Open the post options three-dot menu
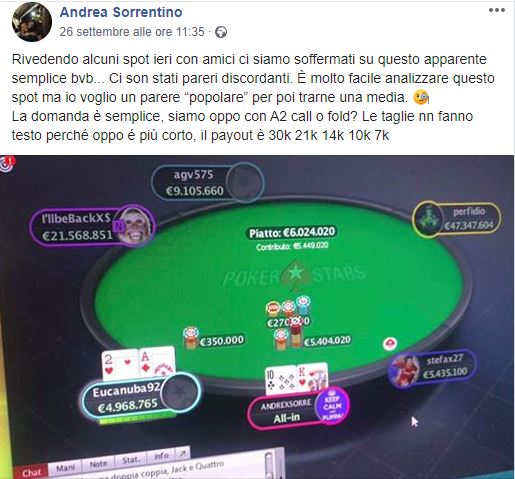 [x=497, y=10]
